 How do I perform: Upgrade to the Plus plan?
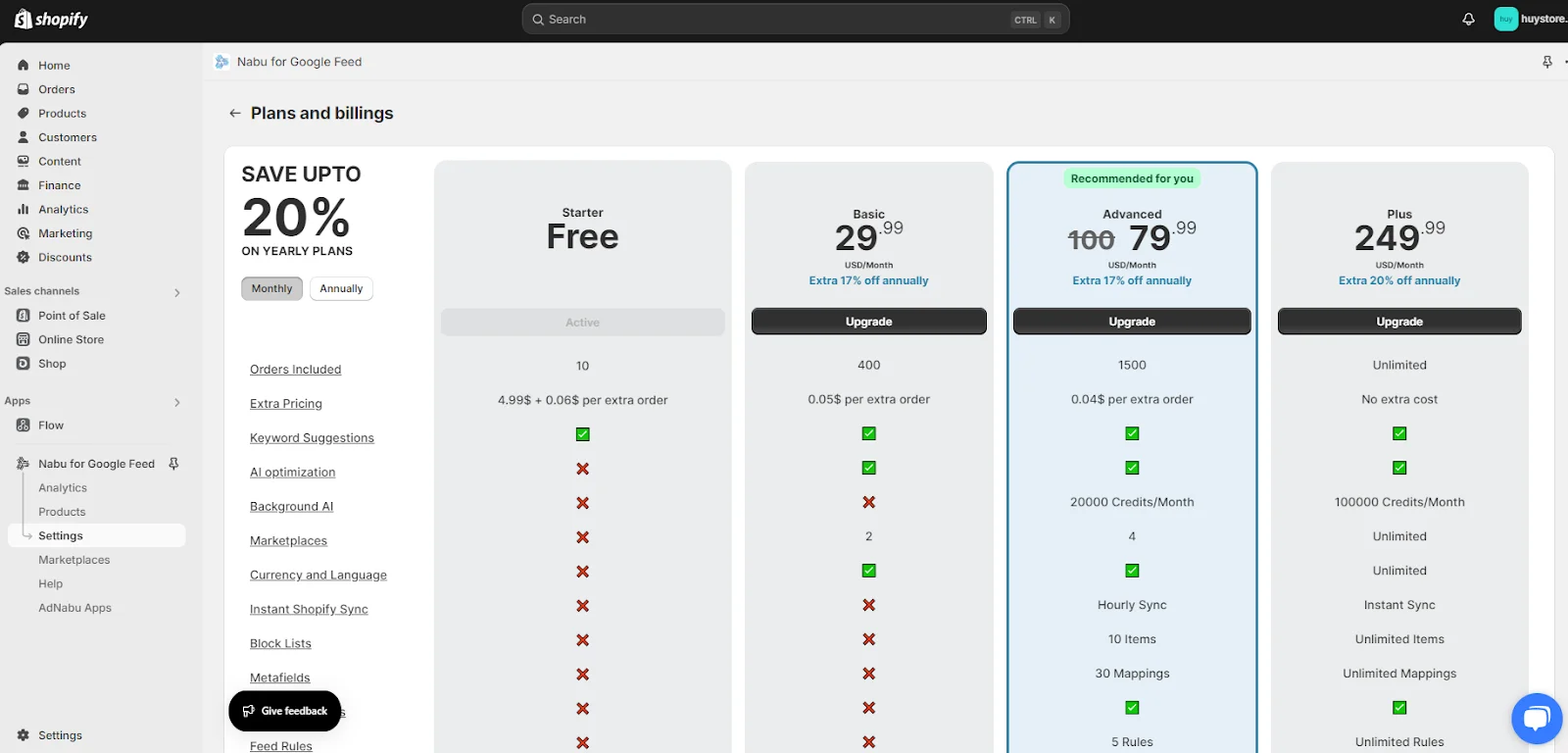point(1399,322)
